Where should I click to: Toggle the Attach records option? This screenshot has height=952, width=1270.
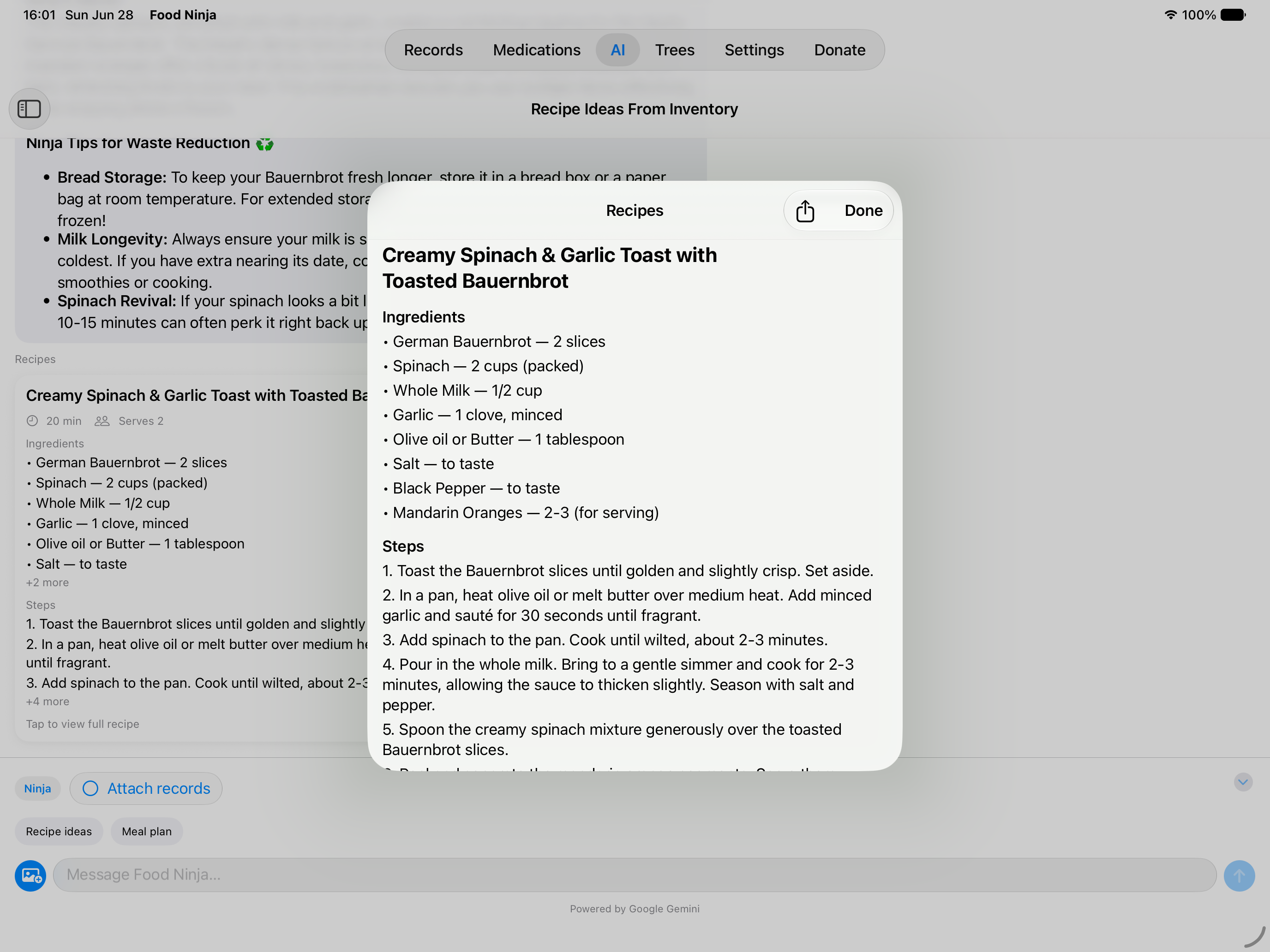(146, 788)
